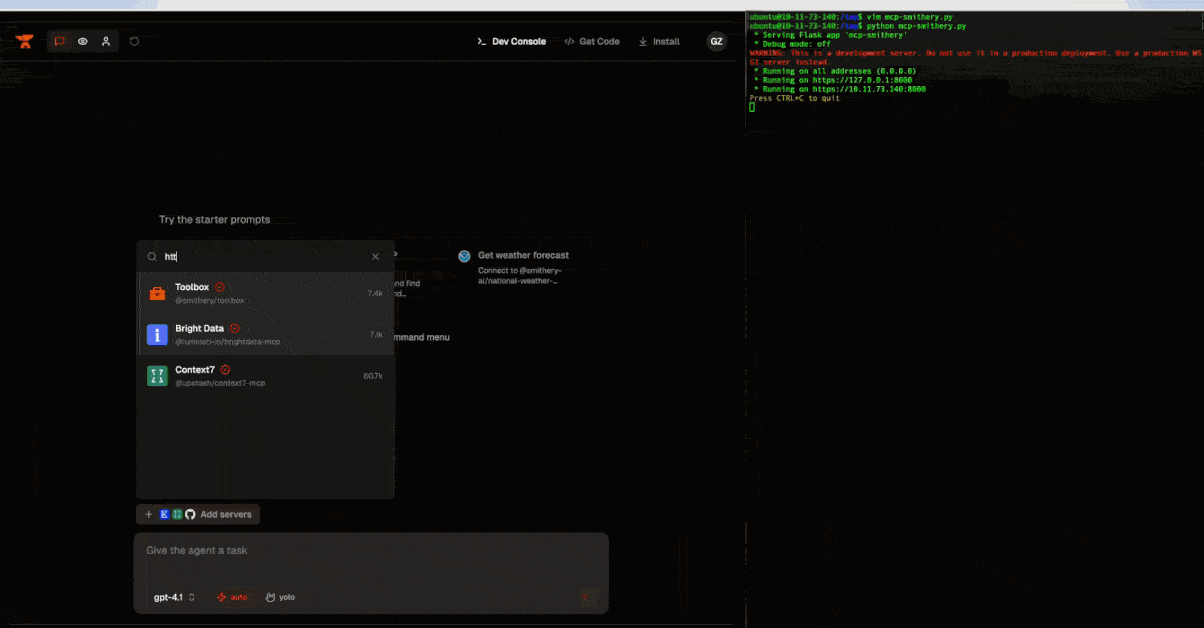The height and width of the screenshot is (628, 1204).
Task: Click the plus icon beside Add servers
Action: 149,514
